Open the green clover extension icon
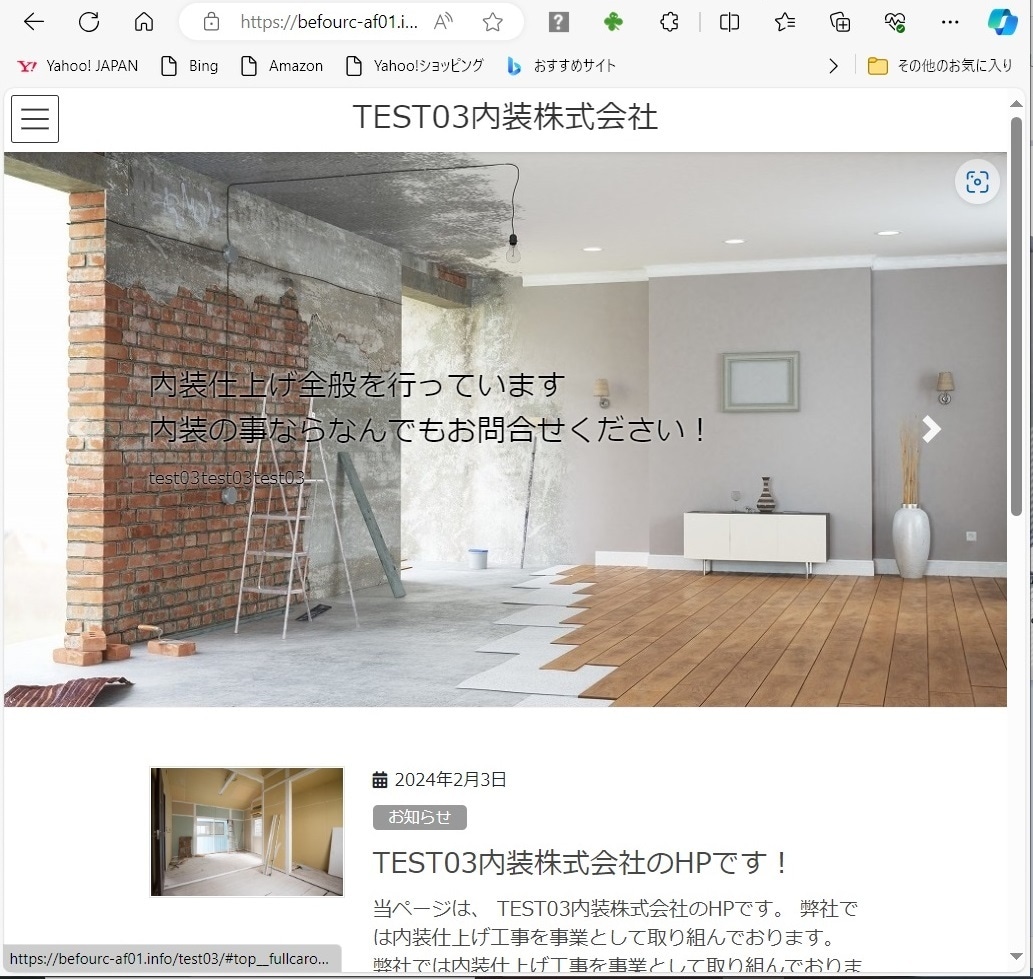The image size is (1033, 979). click(x=613, y=22)
